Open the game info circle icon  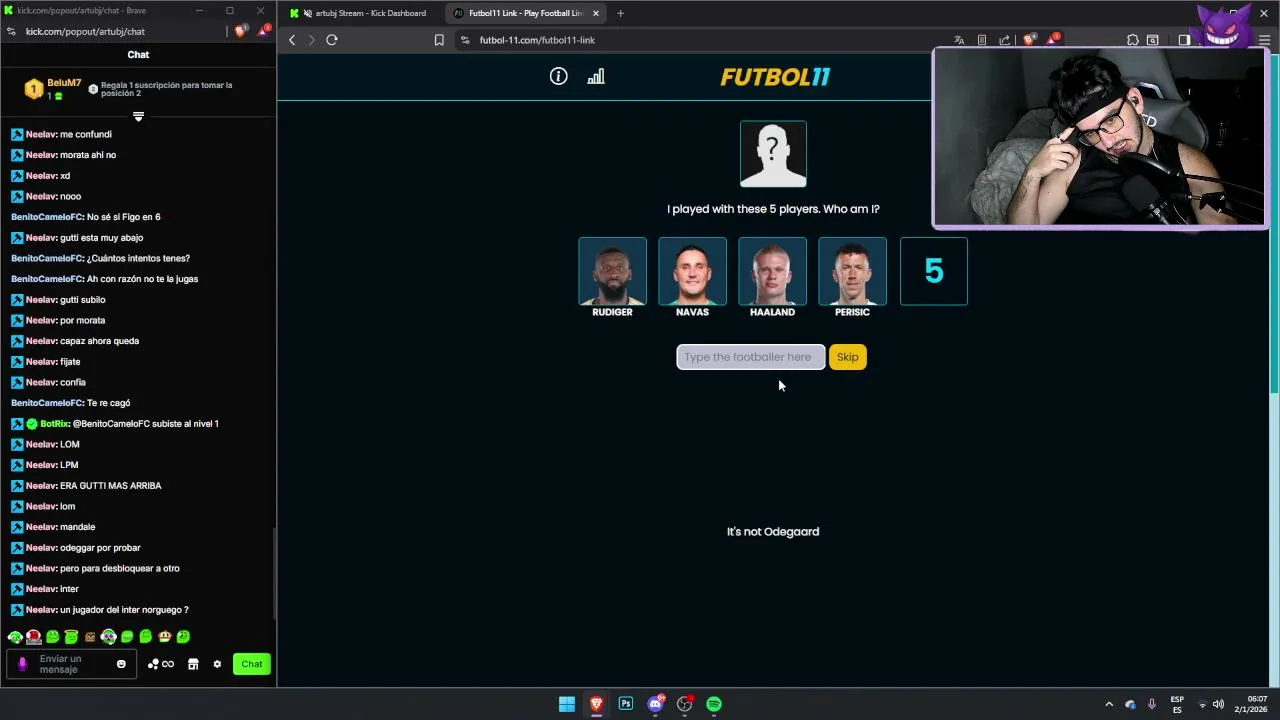(x=558, y=76)
